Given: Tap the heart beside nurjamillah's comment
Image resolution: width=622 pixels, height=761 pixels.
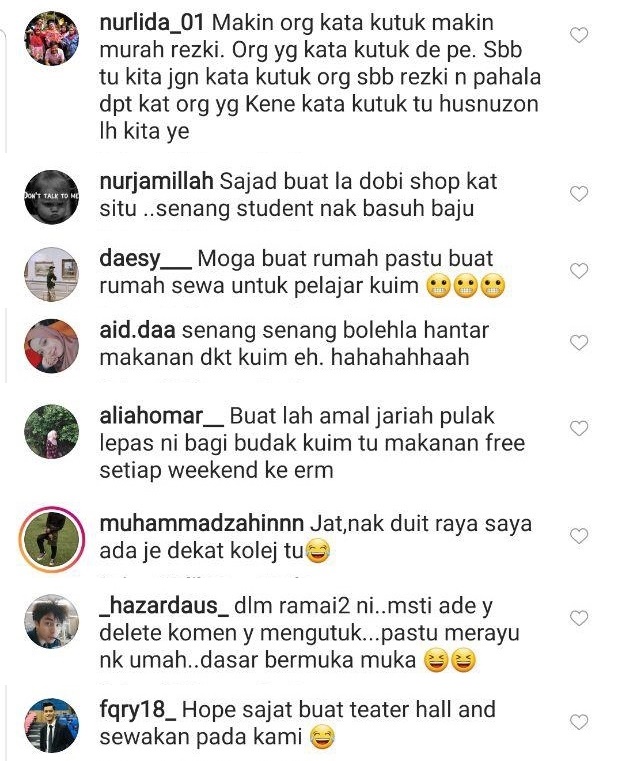Looking at the screenshot, I should pos(579,194).
